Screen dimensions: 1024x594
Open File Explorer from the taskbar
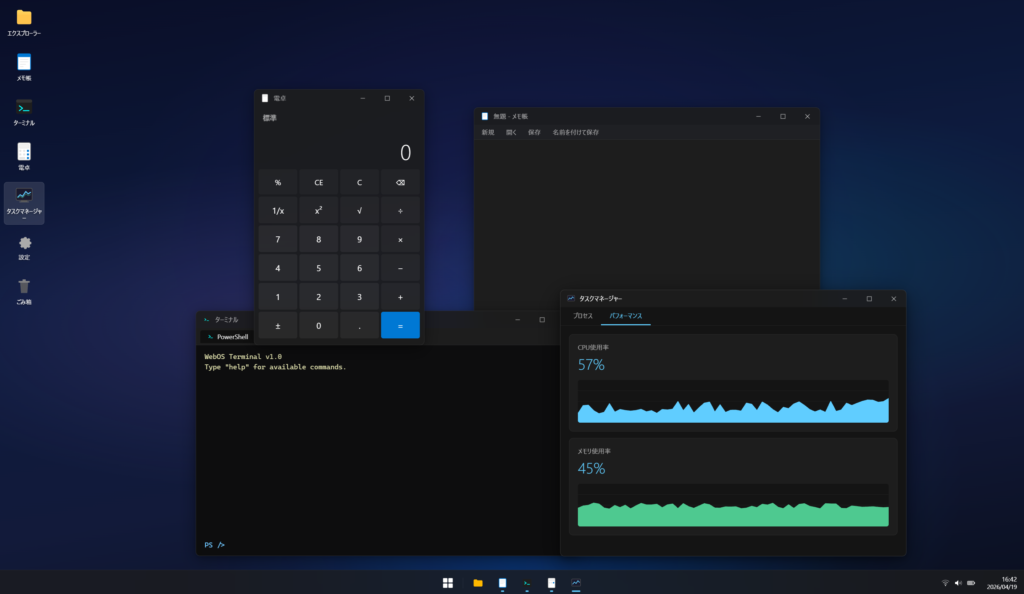[x=478, y=583]
